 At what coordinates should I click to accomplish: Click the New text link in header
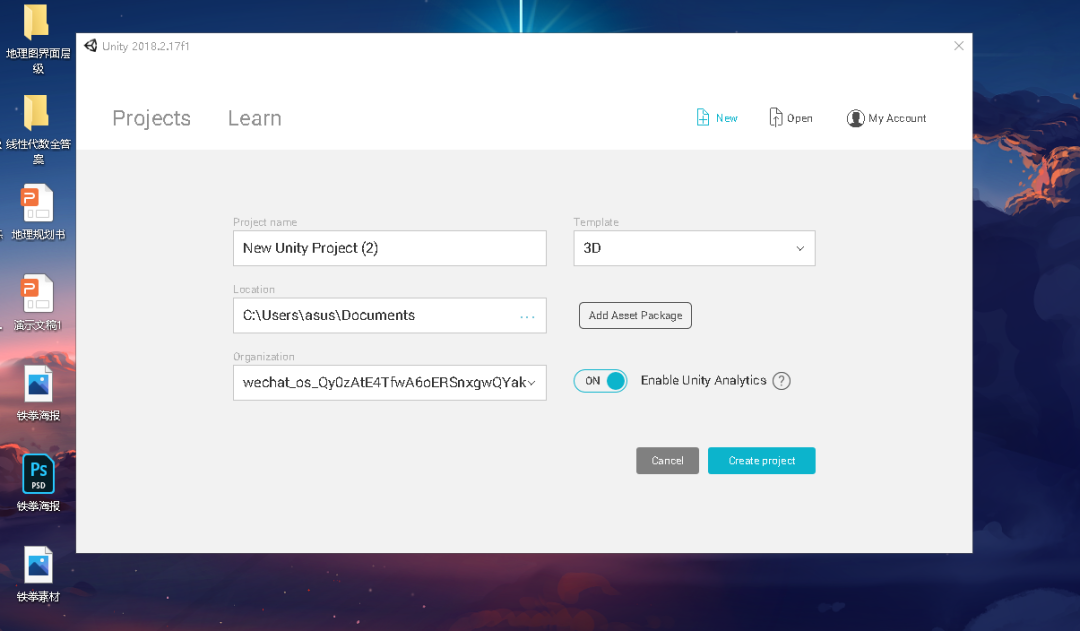click(x=727, y=118)
